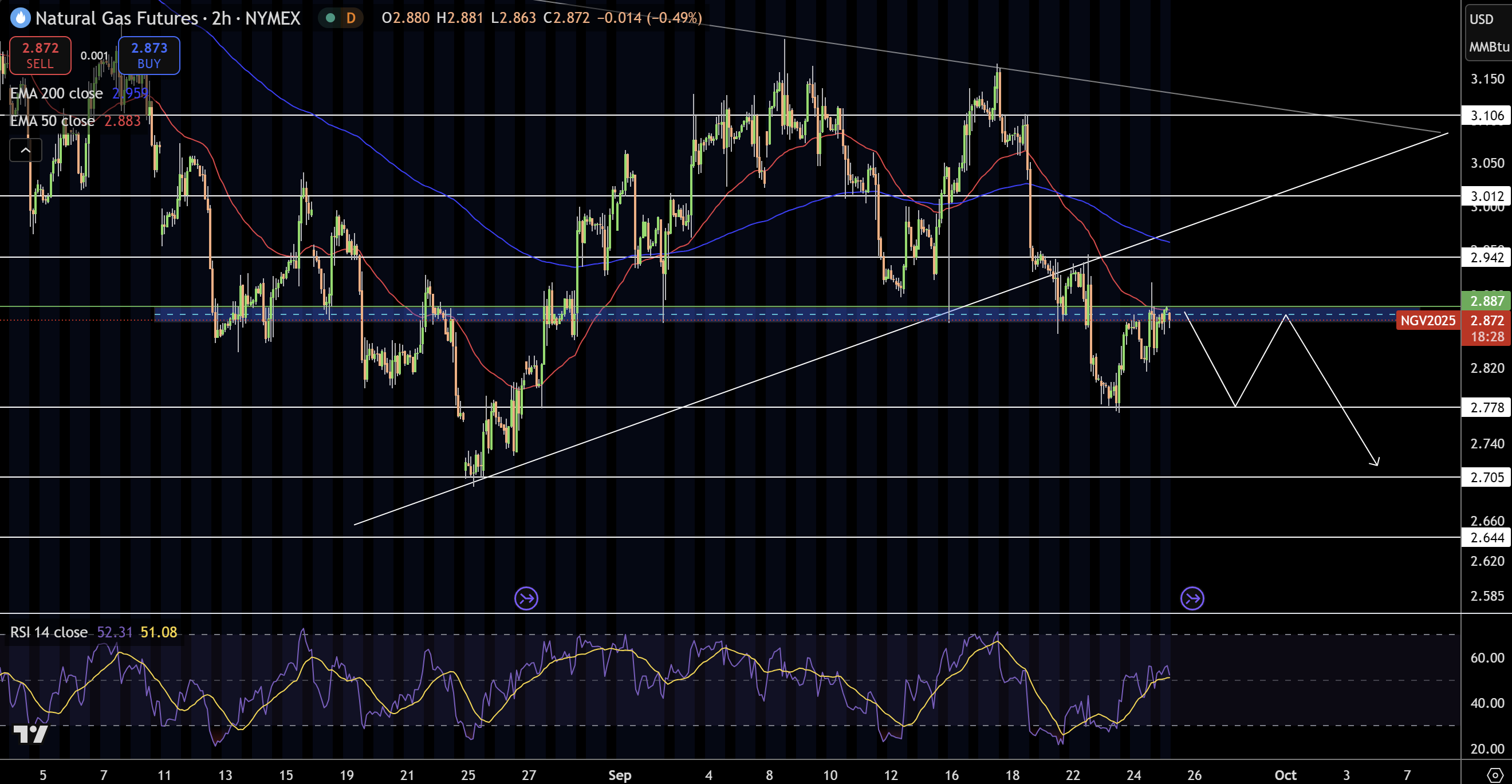Image resolution: width=1512 pixels, height=784 pixels.
Task: Click the contract rollover marker near Sep 26
Action: pyautogui.click(x=1192, y=598)
